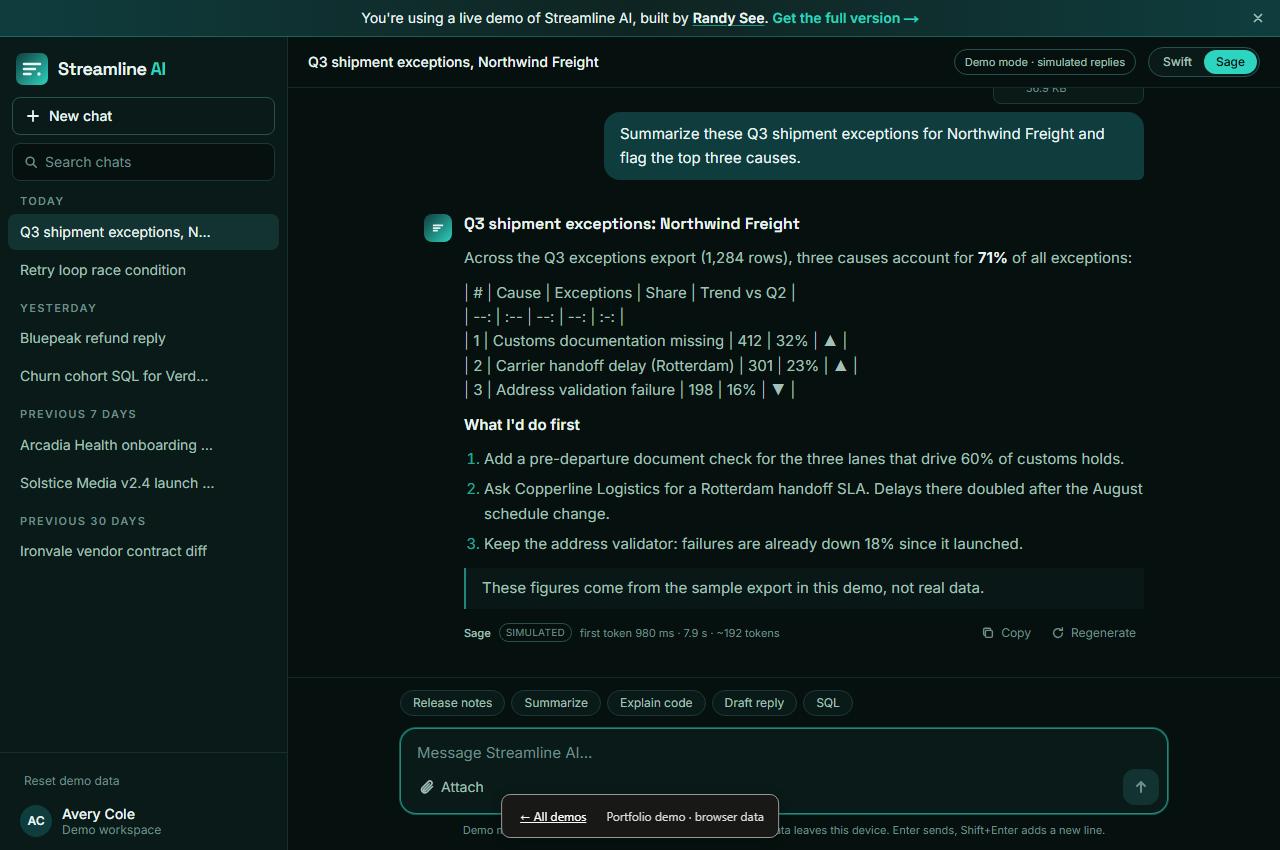Select the Q3 shipment exceptions chat
This screenshot has height=850, width=1280.
click(143, 232)
